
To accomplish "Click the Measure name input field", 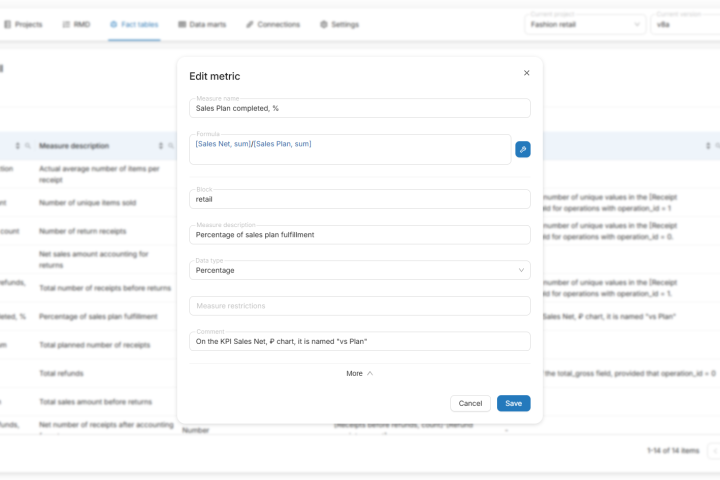I will [x=359, y=108].
